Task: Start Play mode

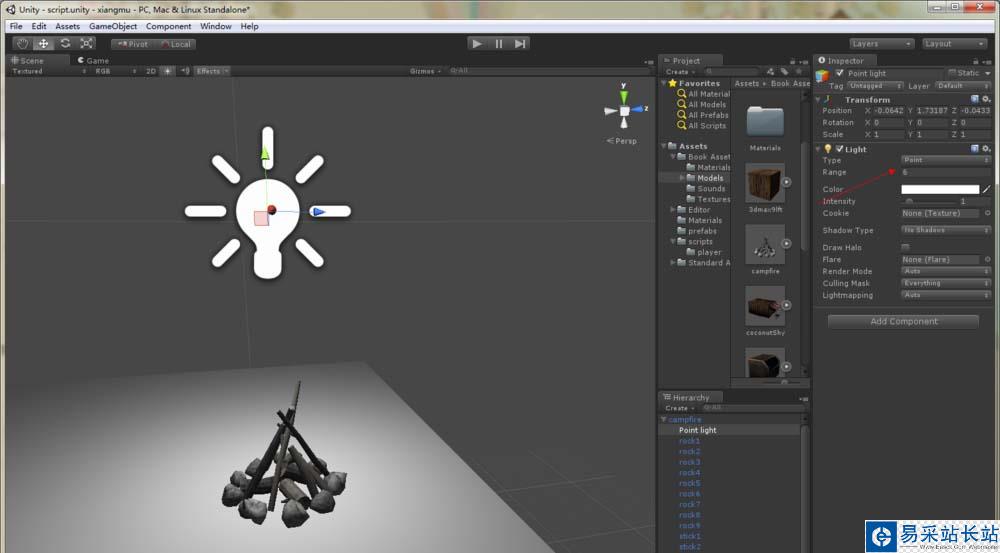Action: (x=476, y=43)
